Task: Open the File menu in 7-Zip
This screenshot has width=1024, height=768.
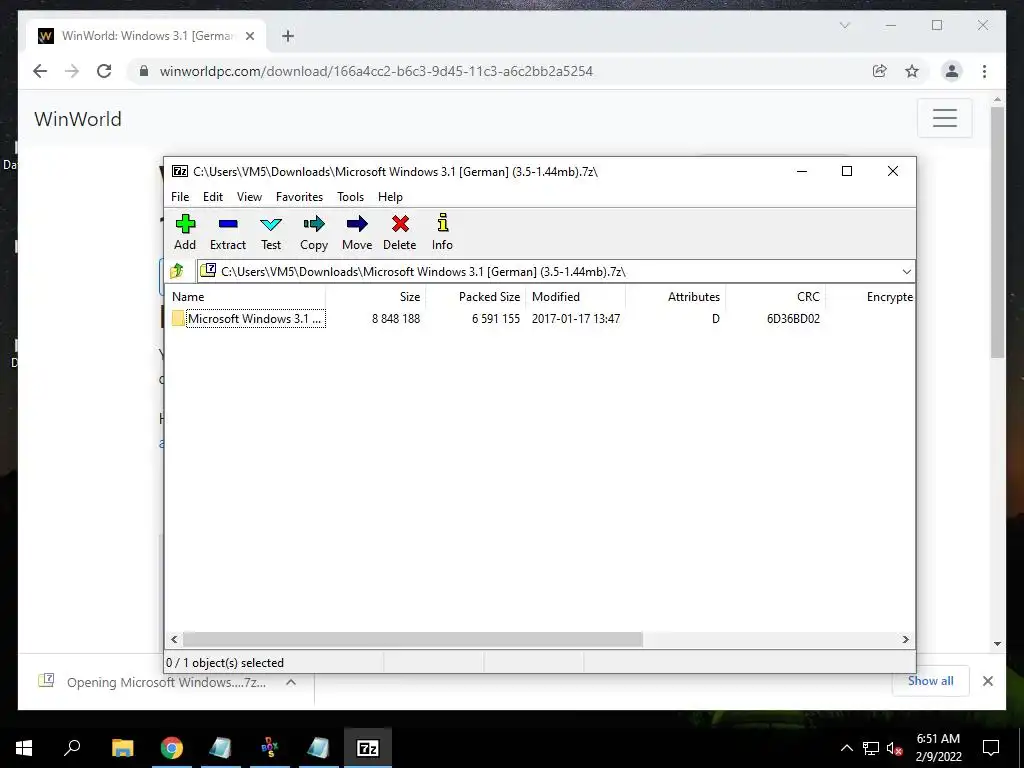Action: (x=180, y=197)
